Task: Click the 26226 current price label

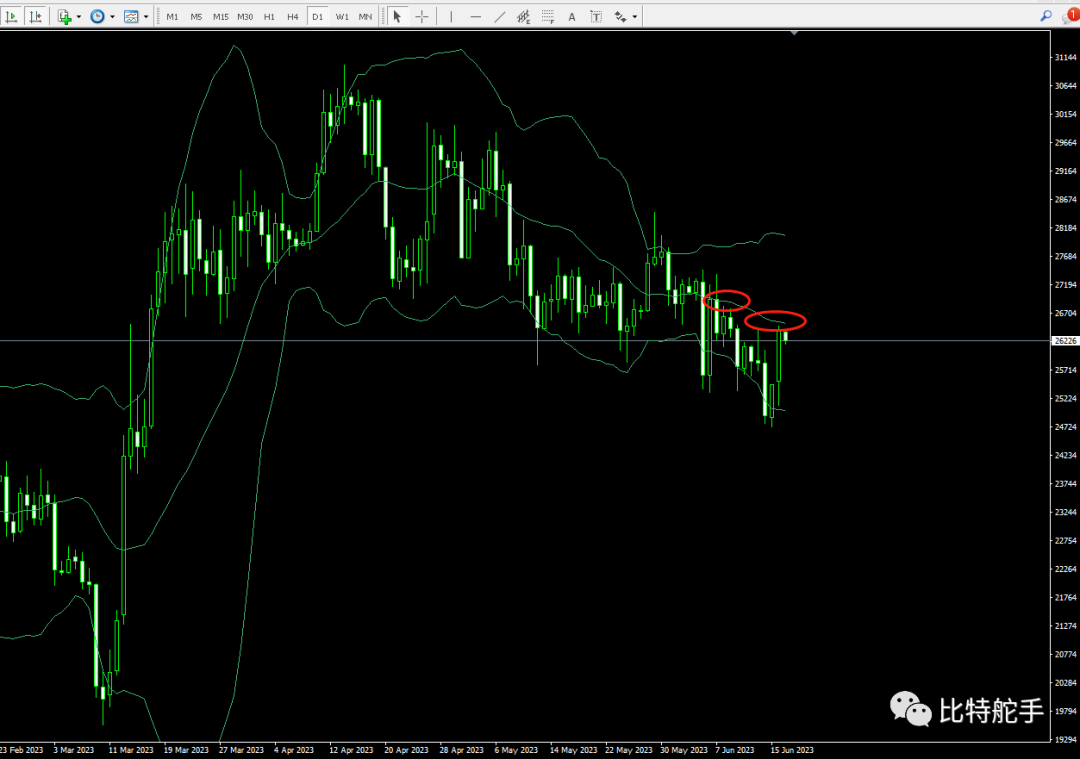Action: (x=1065, y=341)
